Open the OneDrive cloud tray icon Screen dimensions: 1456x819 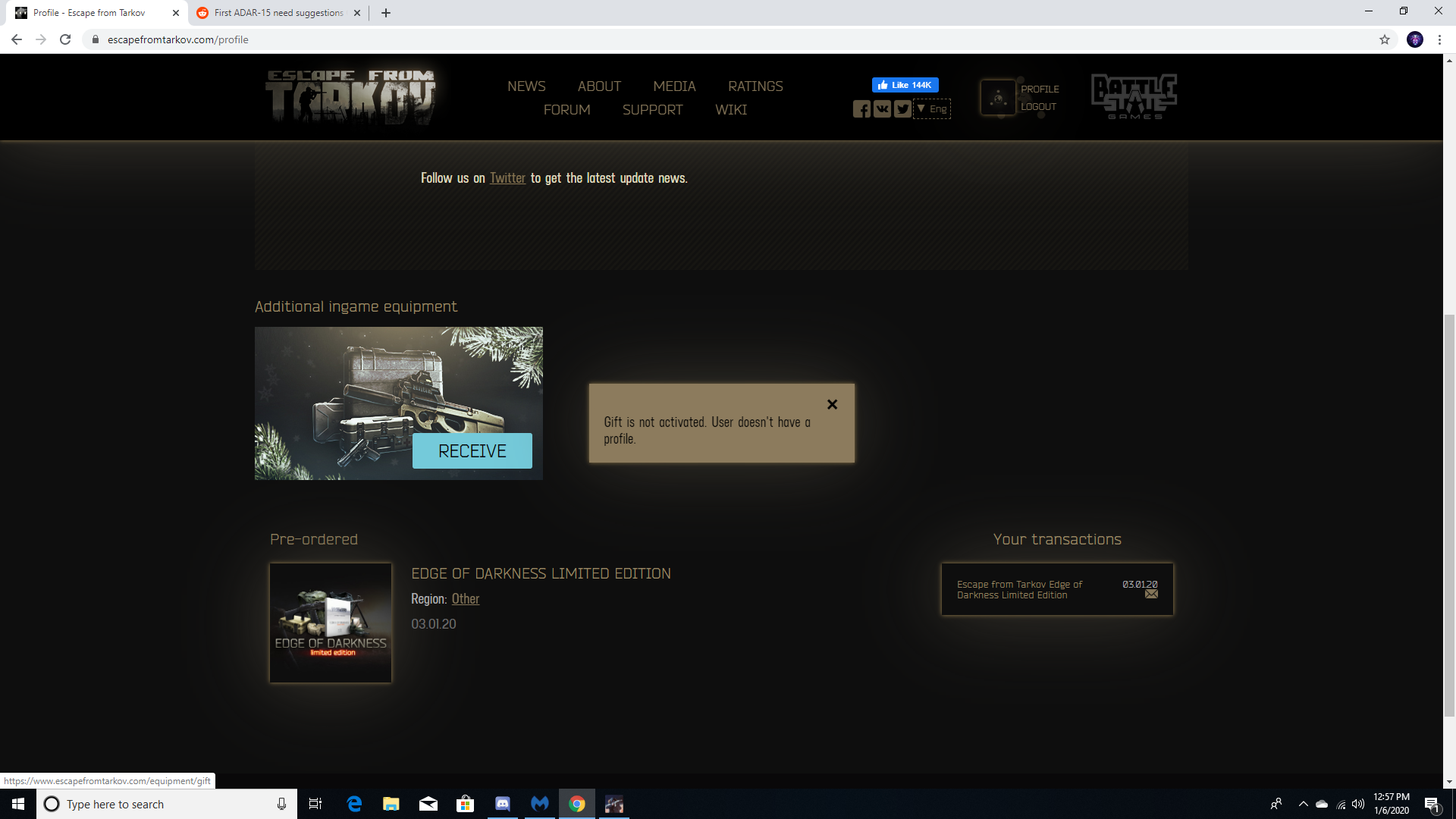coord(1322,804)
